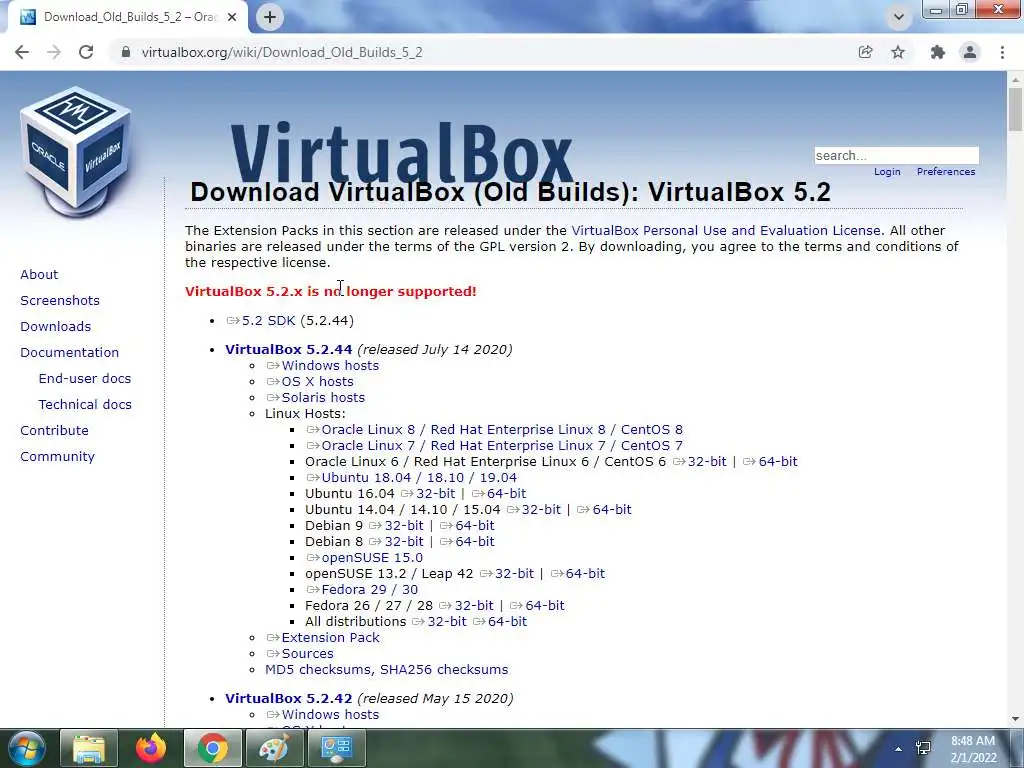Download OS X hosts for 5.2.44
The width and height of the screenshot is (1024, 768).
pyautogui.click(x=310, y=381)
